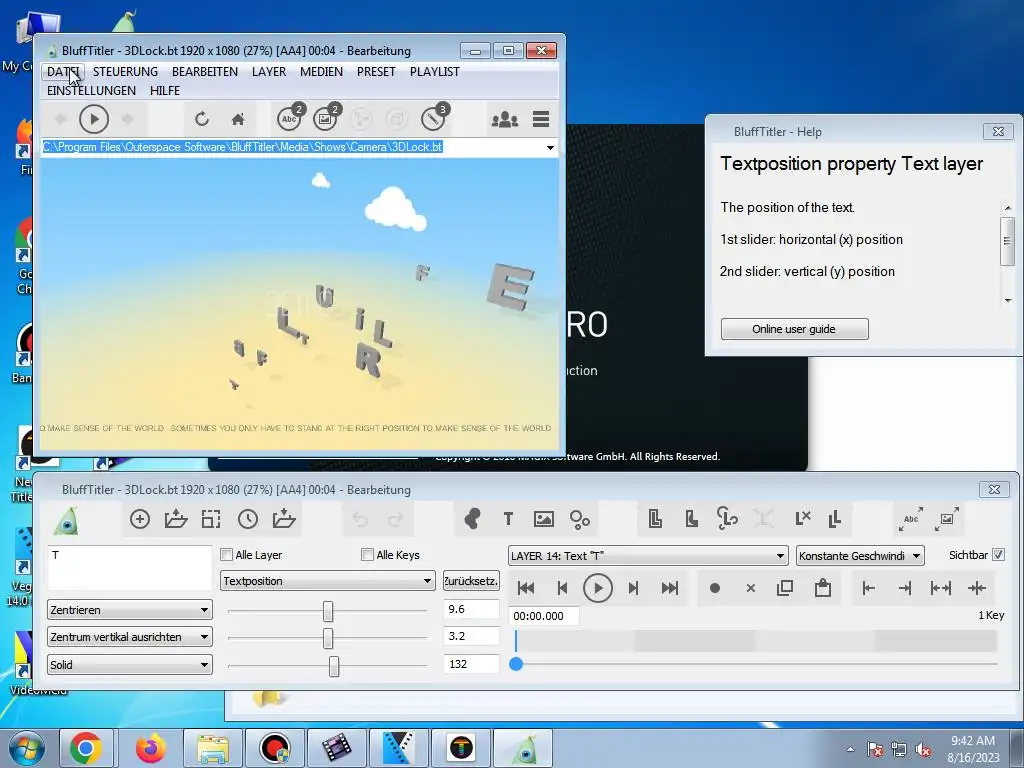This screenshot has height=768, width=1024.
Task: Click the picture layers icon with badge 2
Action: 326,118
